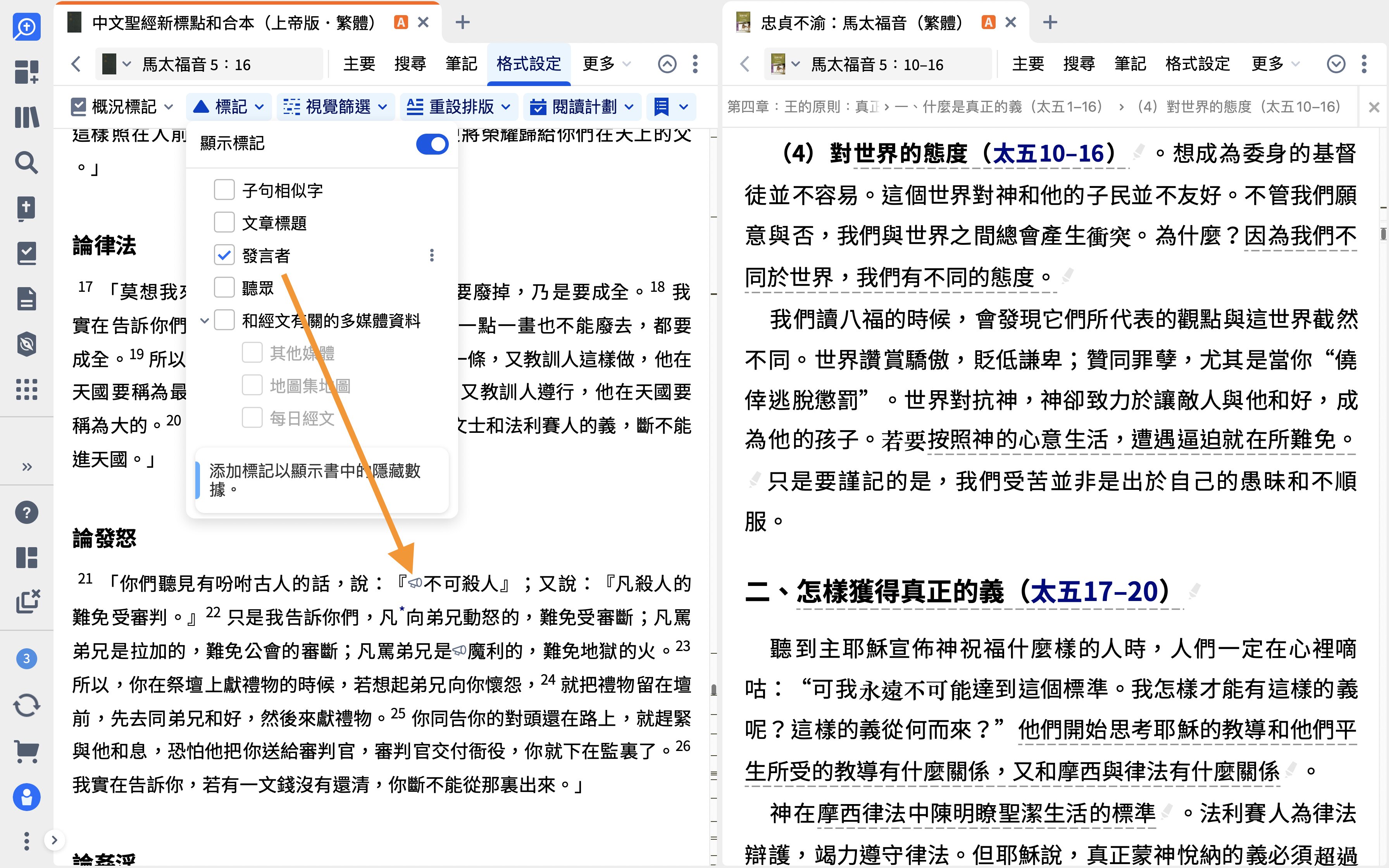This screenshot has width=1389, height=868.
Task: Open right panel vertical dots menu
Action: (x=1364, y=64)
